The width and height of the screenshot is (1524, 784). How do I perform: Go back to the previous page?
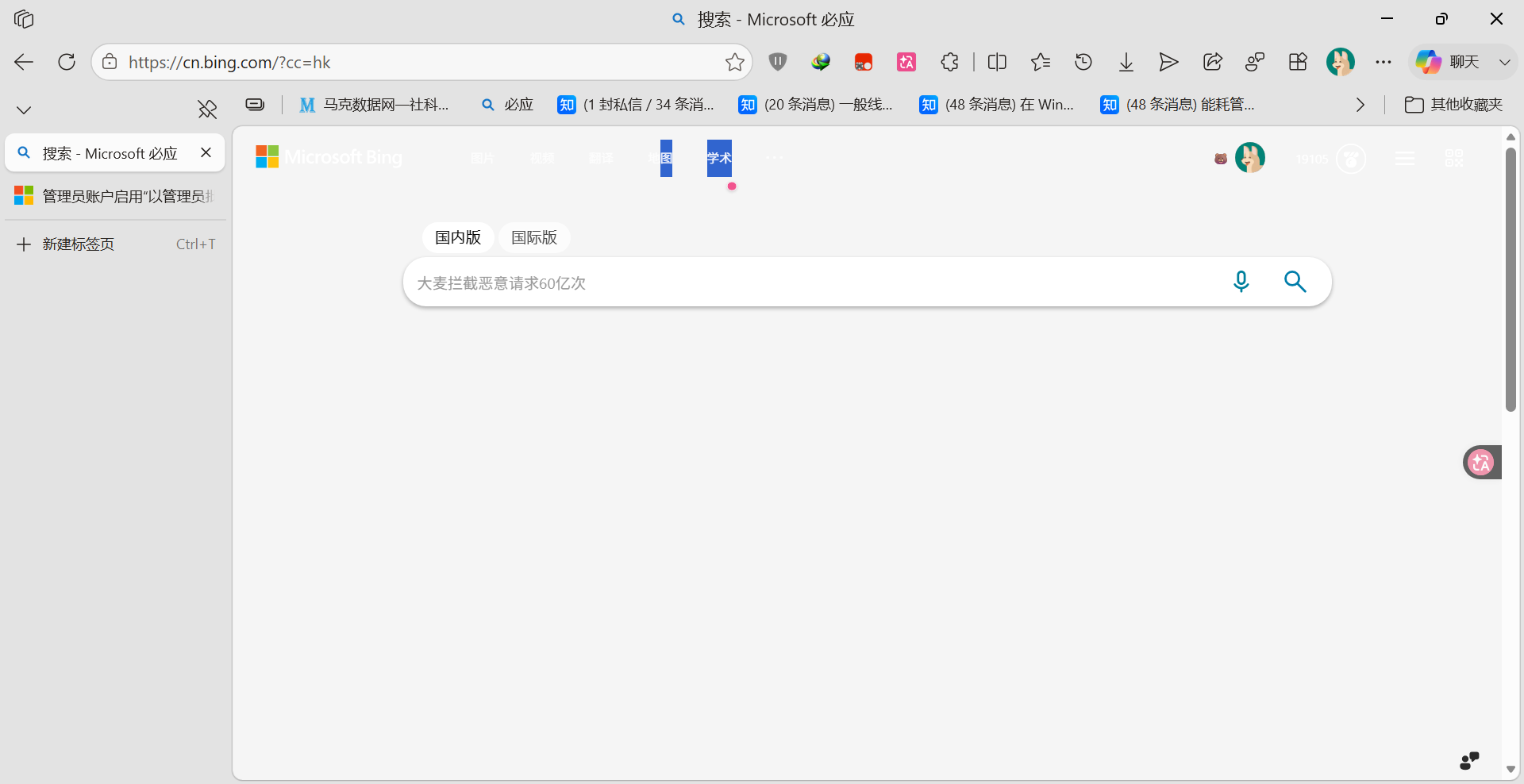click(x=24, y=62)
